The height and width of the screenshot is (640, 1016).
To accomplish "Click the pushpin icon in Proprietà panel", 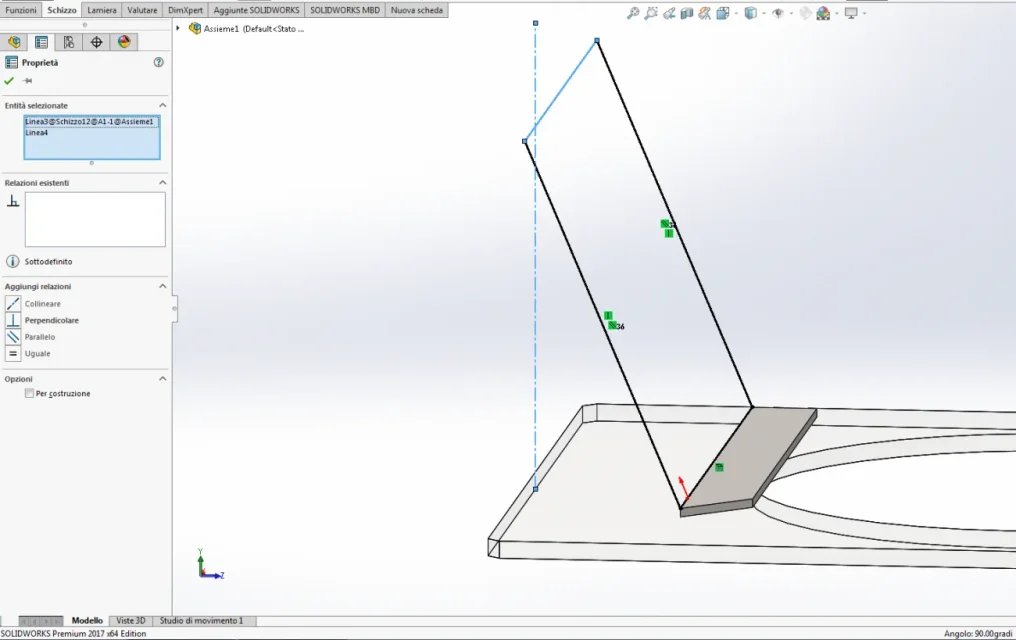I will 27,81.
